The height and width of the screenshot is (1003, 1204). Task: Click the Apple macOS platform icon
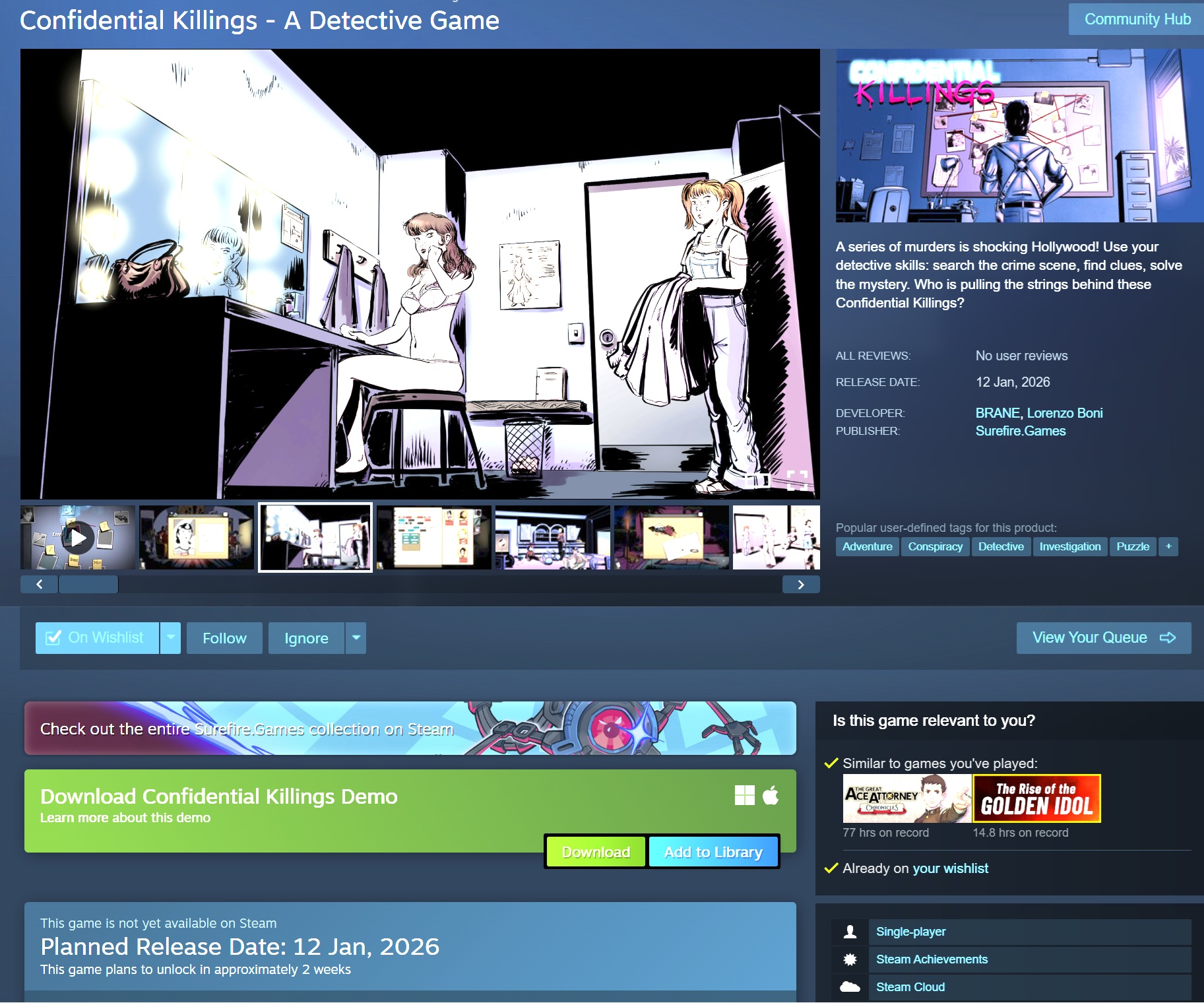point(771,795)
